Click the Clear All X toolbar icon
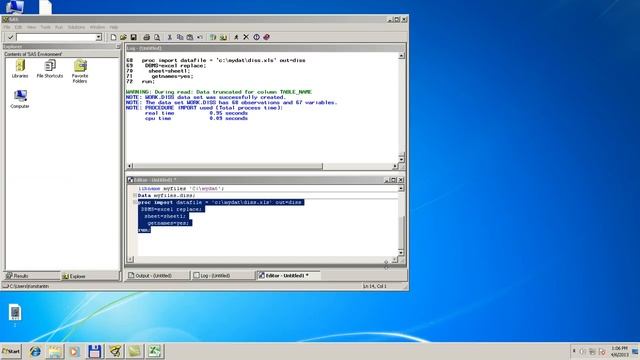640x360 pixels. (246, 37)
